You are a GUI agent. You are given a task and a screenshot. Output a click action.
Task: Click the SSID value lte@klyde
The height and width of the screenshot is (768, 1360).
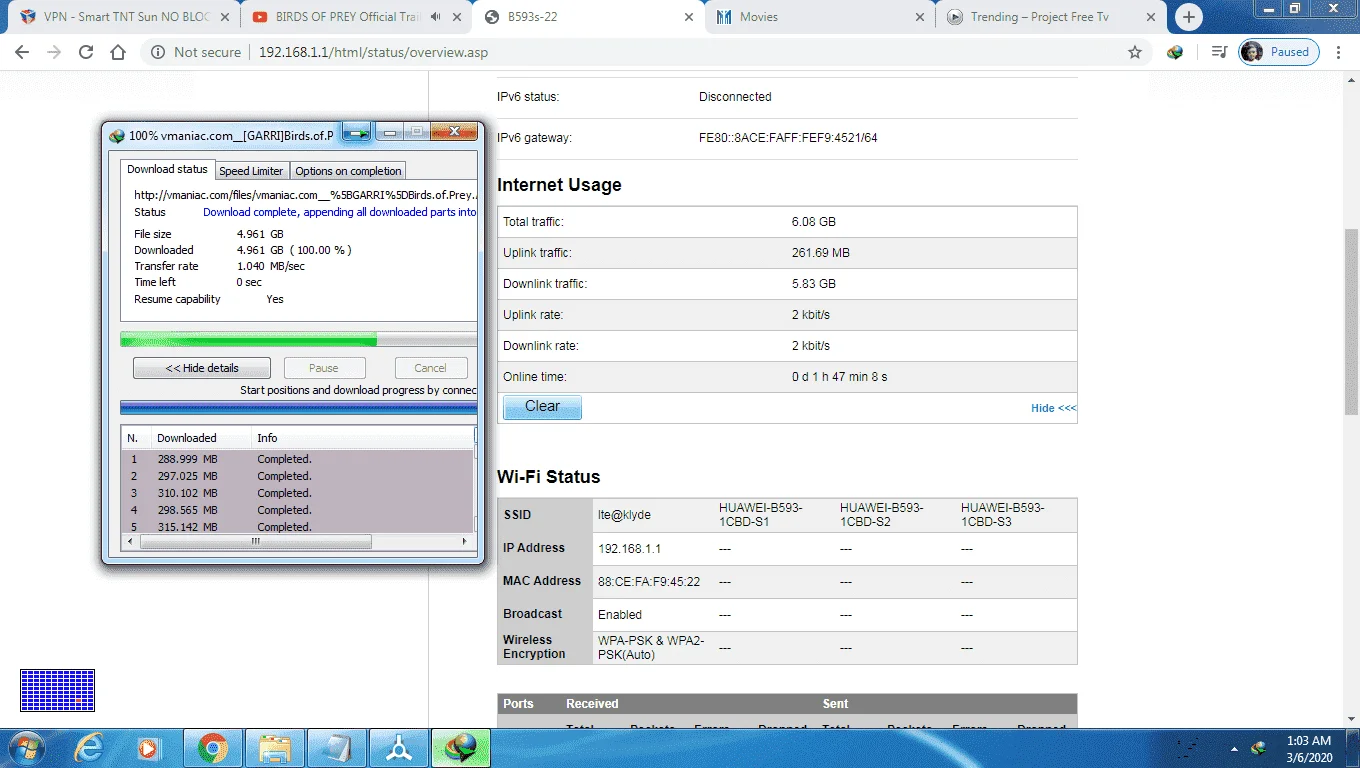[624, 515]
